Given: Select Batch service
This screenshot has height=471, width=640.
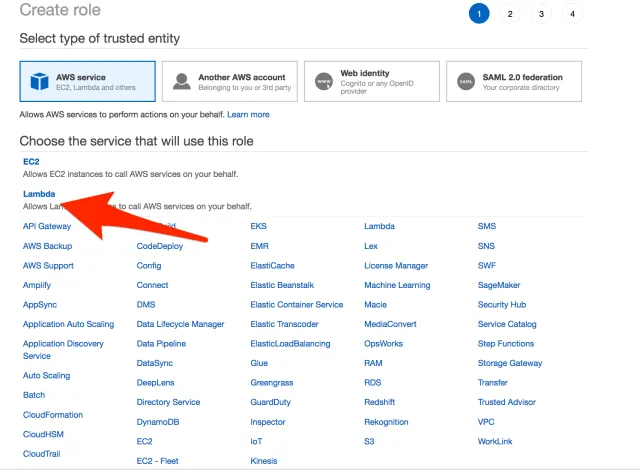Looking at the screenshot, I should [34, 395].
